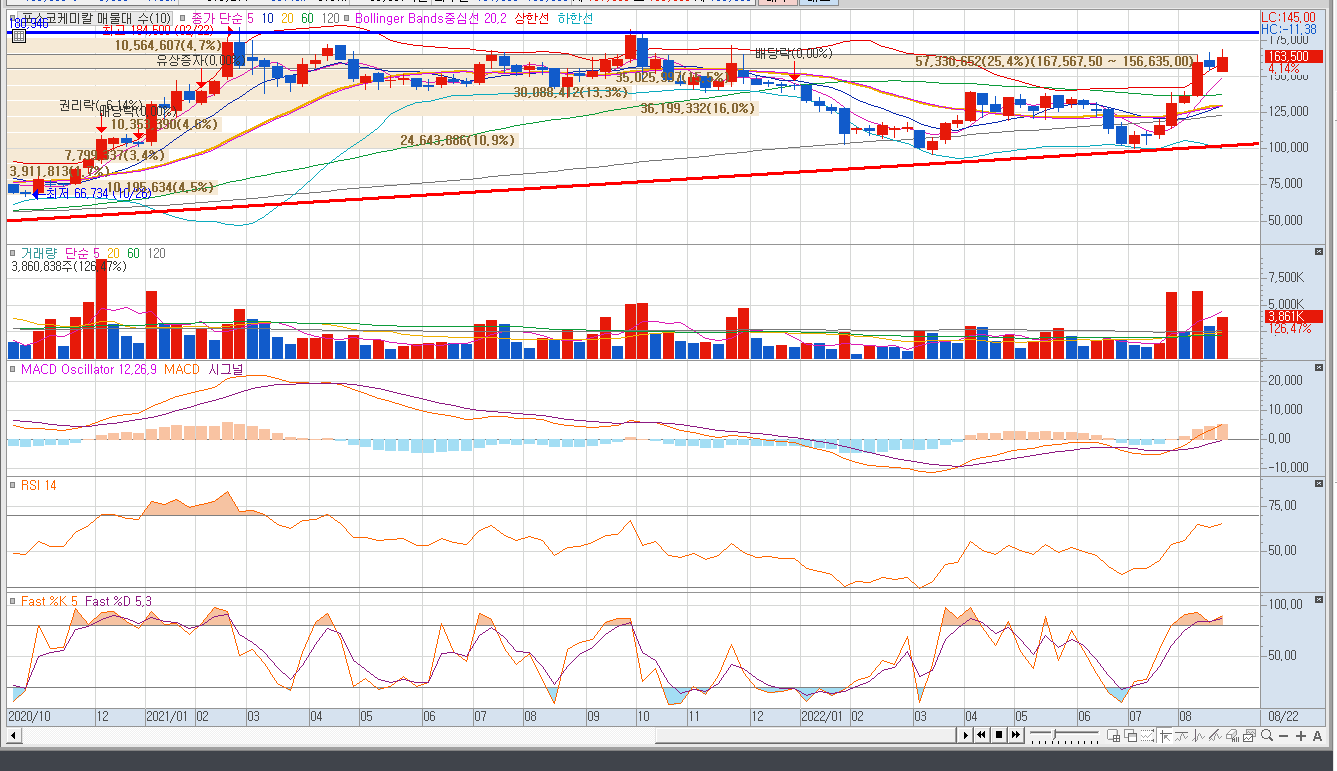Click the overlapping-windows icon in the bottom toolbar
The height and width of the screenshot is (771, 1337).
1131,735
